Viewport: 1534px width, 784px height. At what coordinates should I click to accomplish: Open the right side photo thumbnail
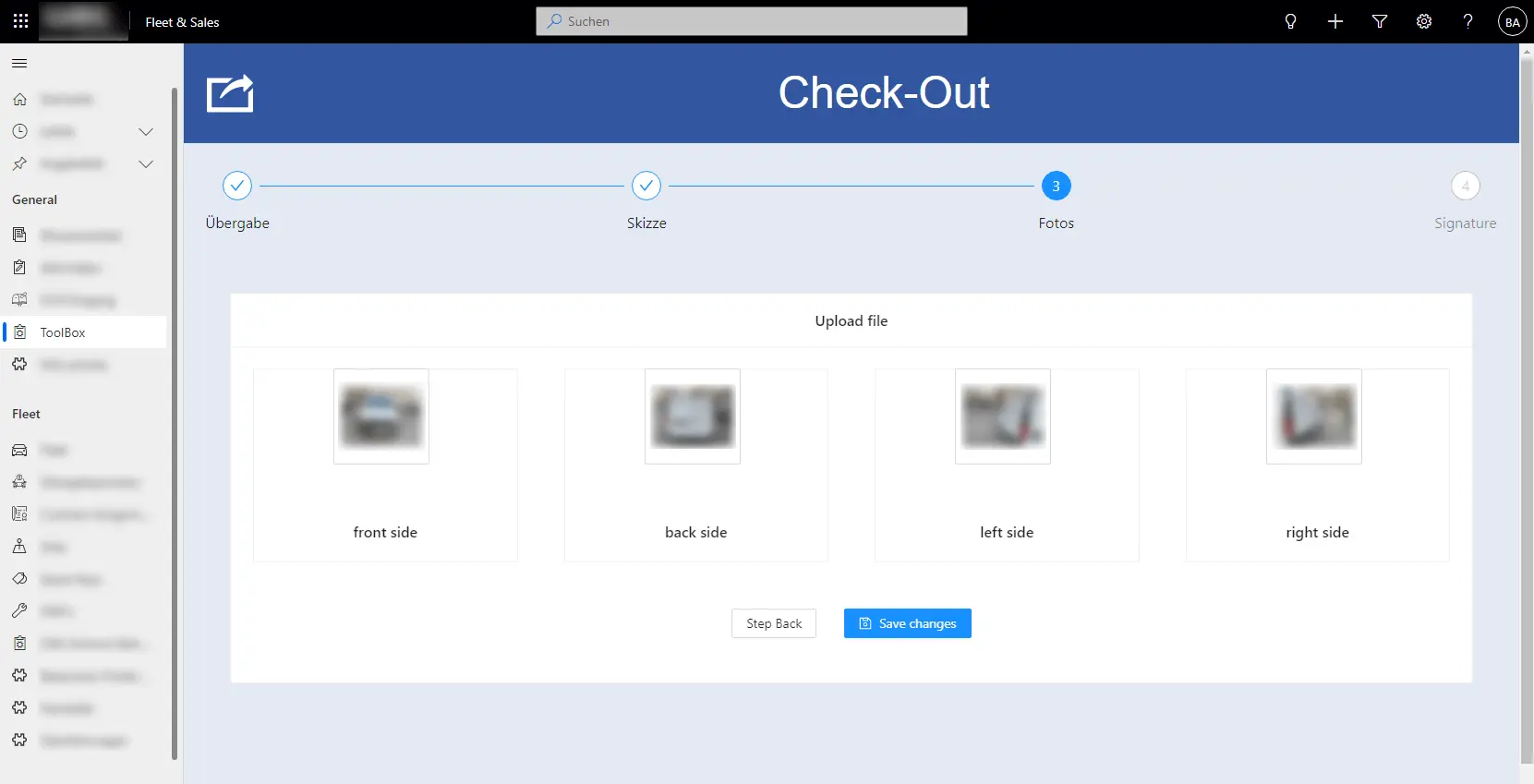click(x=1314, y=416)
